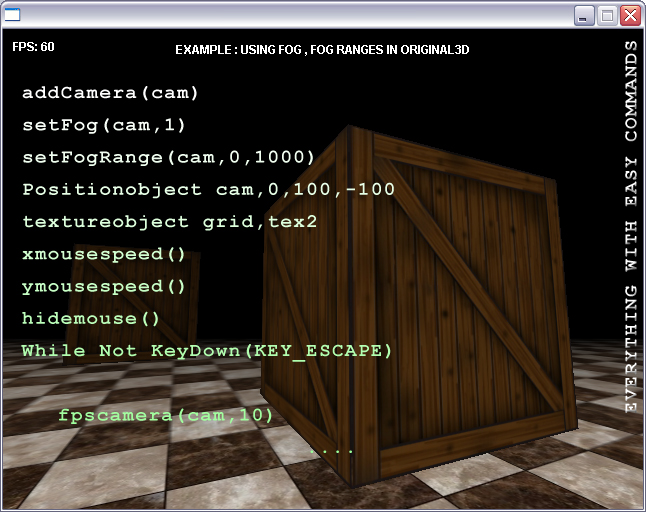Minimize the 3D demo window
This screenshot has height=512, width=646.
click(x=583, y=16)
